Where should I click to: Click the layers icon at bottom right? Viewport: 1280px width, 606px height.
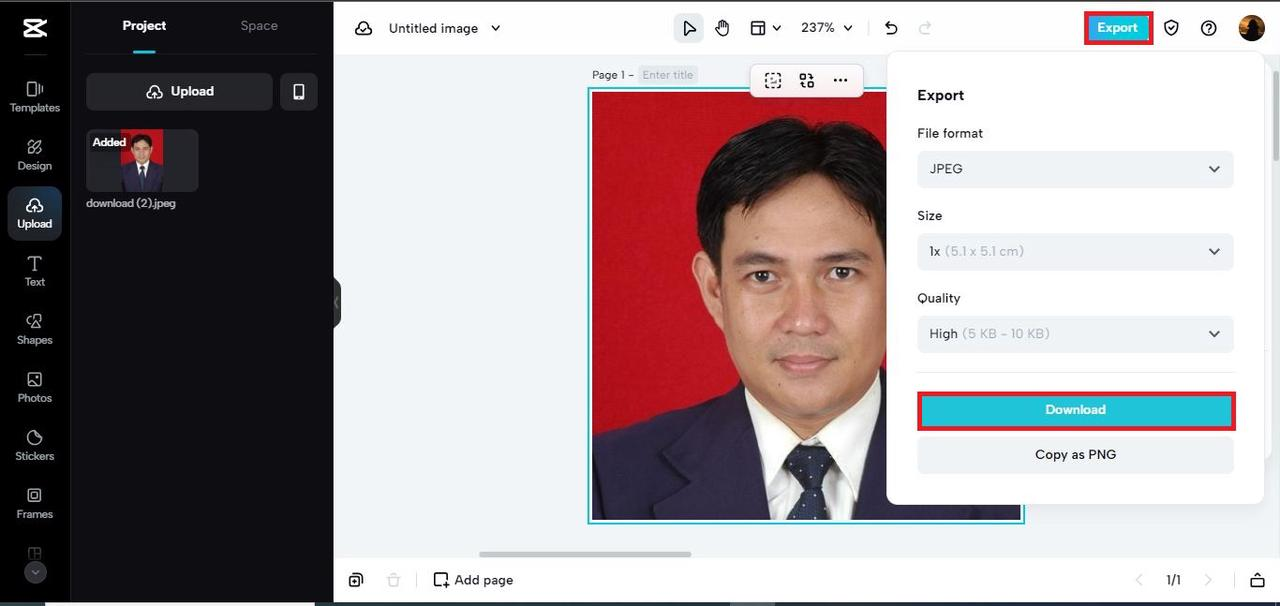(x=1257, y=580)
